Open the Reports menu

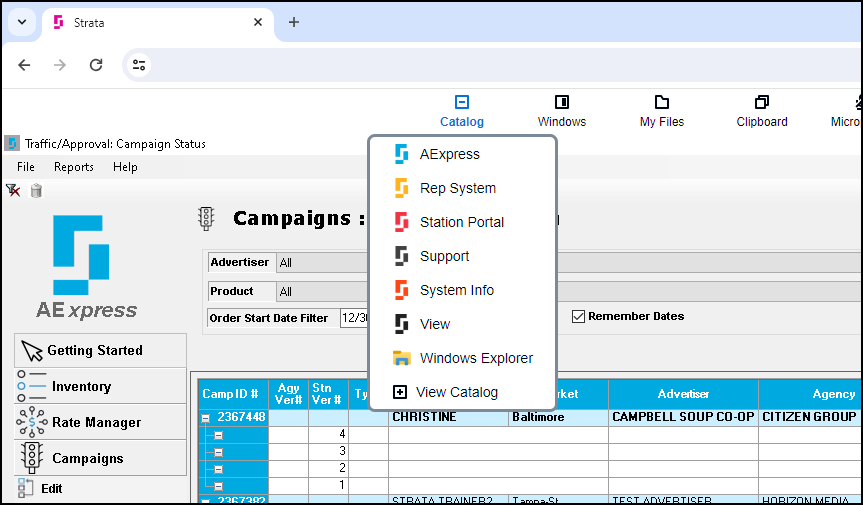pyautogui.click(x=74, y=167)
